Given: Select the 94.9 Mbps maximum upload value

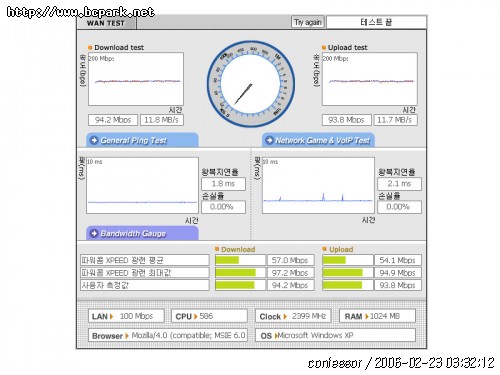Looking at the screenshot, I should point(398,273).
